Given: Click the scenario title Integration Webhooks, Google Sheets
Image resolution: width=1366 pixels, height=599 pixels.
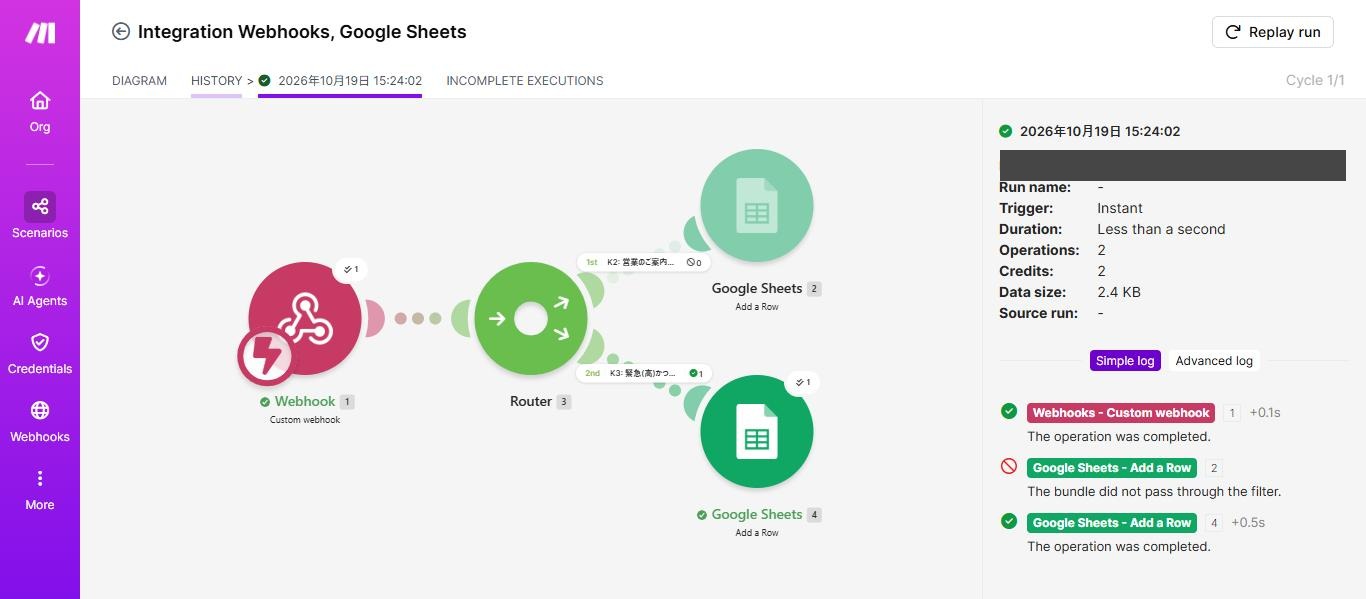Looking at the screenshot, I should (302, 32).
